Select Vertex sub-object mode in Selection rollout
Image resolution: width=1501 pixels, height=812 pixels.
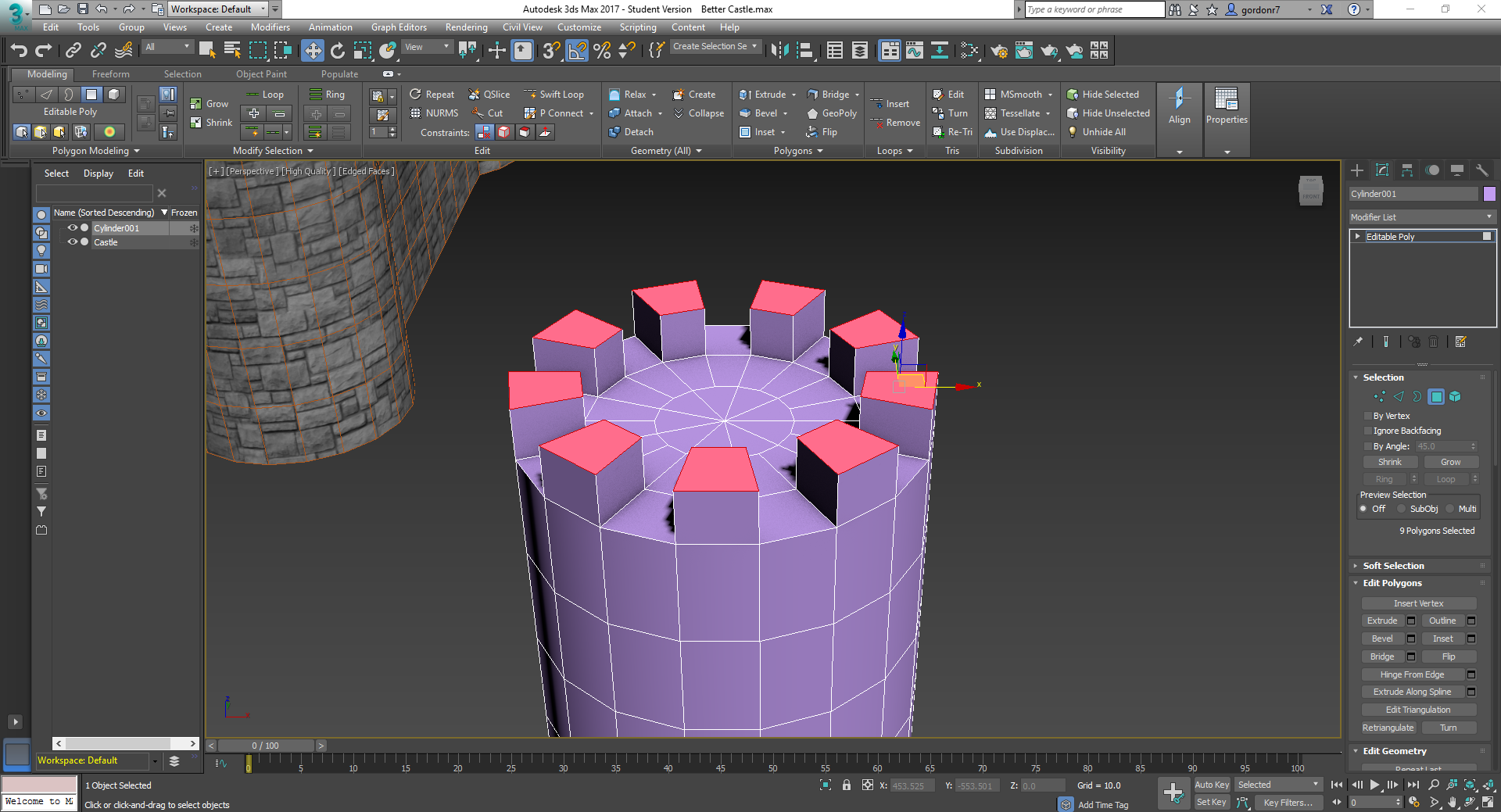click(x=1378, y=396)
